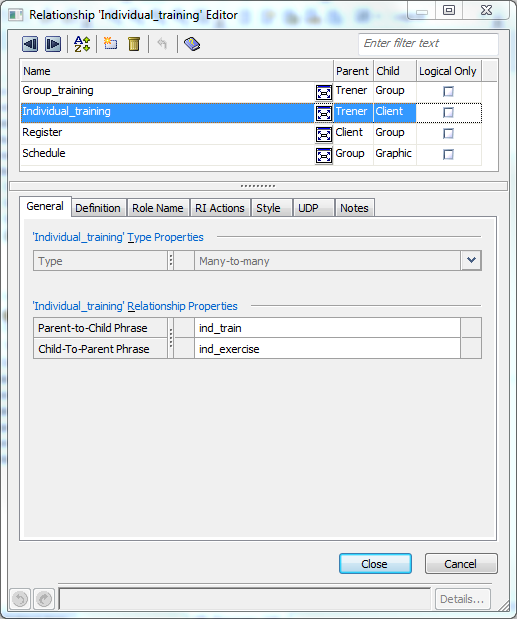Click the Parent-to-Child Phrase field ind_train
Viewport: 517px width, 619px height.
(x=327, y=328)
